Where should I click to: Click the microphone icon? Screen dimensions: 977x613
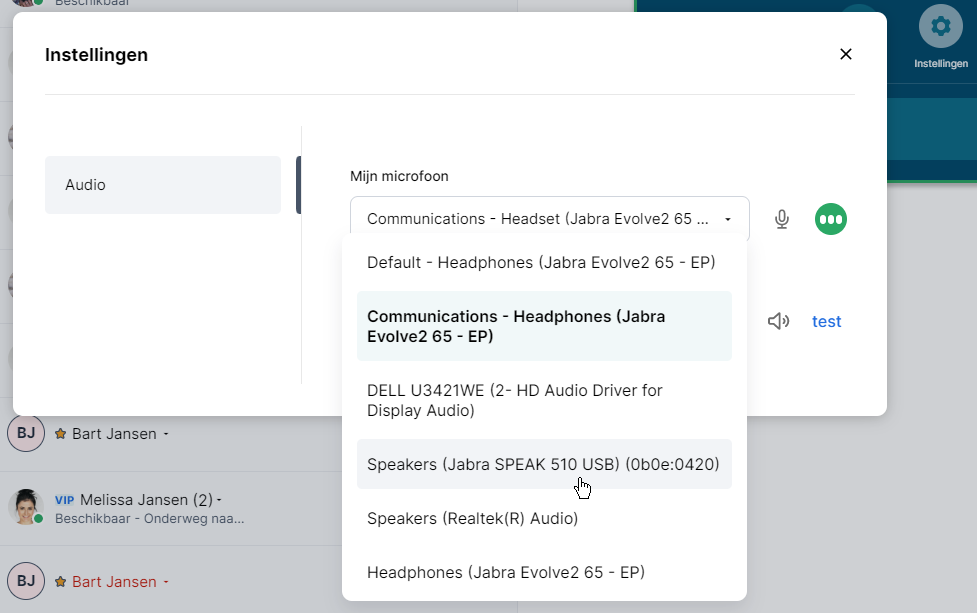(782, 219)
